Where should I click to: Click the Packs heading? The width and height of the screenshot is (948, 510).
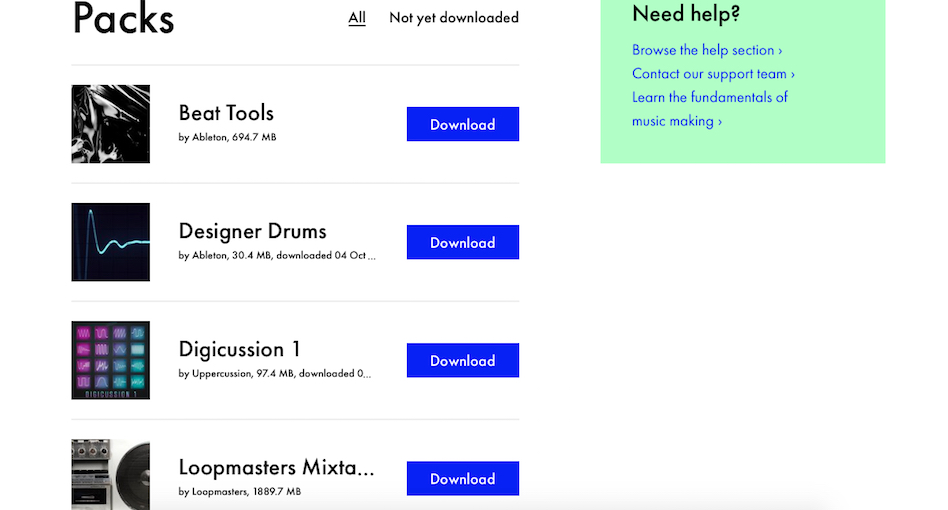tap(123, 18)
